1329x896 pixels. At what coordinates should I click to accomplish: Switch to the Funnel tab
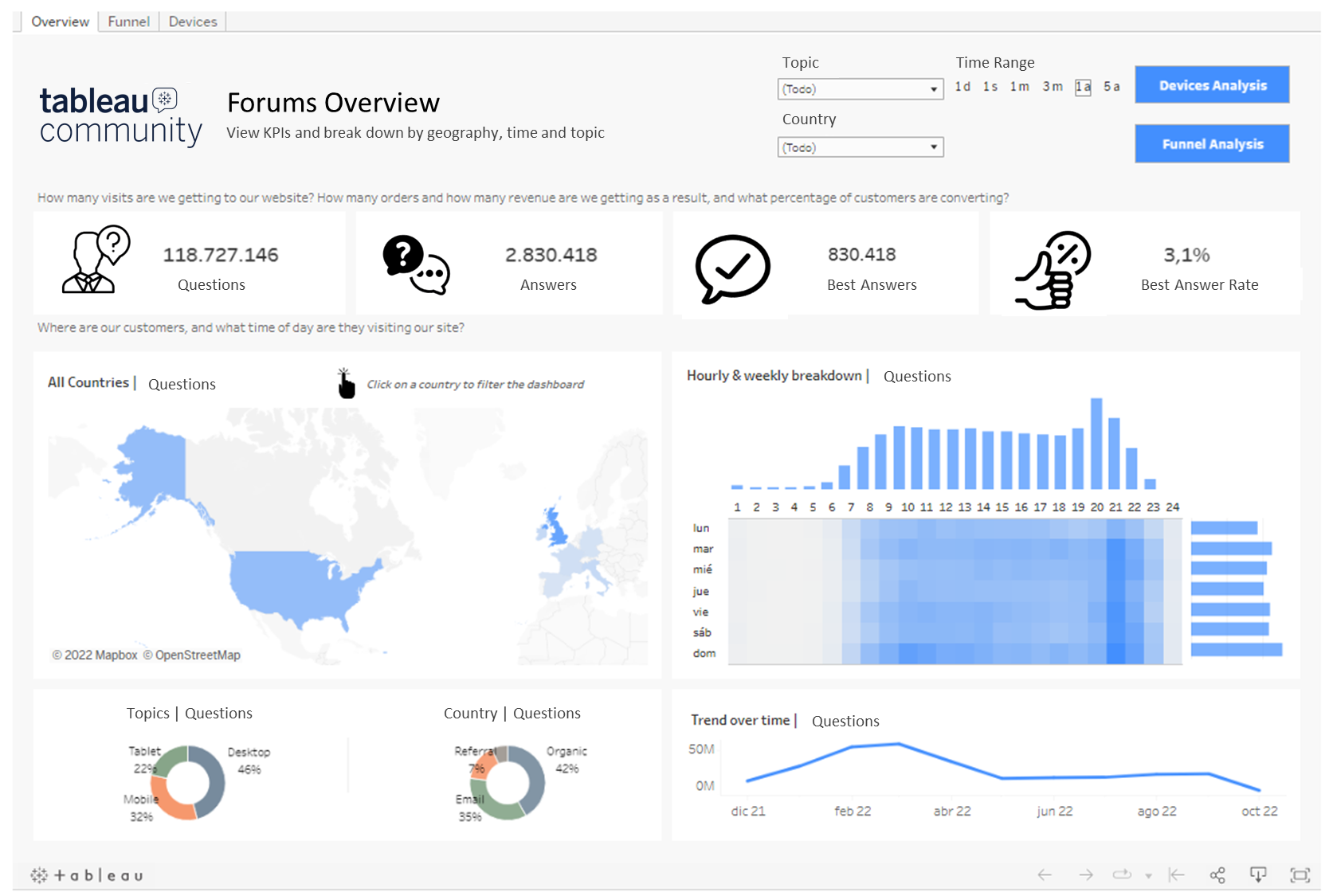(x=127, y=21)
